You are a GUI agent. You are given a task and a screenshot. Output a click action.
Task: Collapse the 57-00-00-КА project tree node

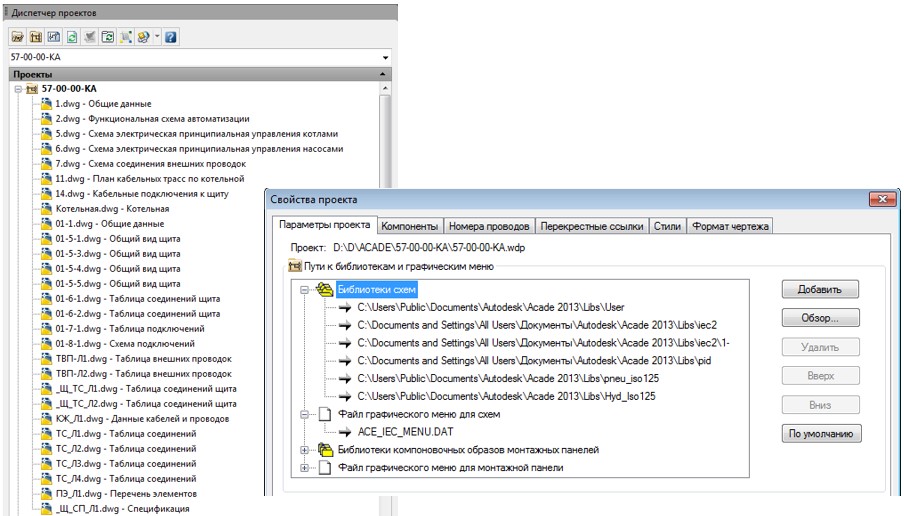18,89
